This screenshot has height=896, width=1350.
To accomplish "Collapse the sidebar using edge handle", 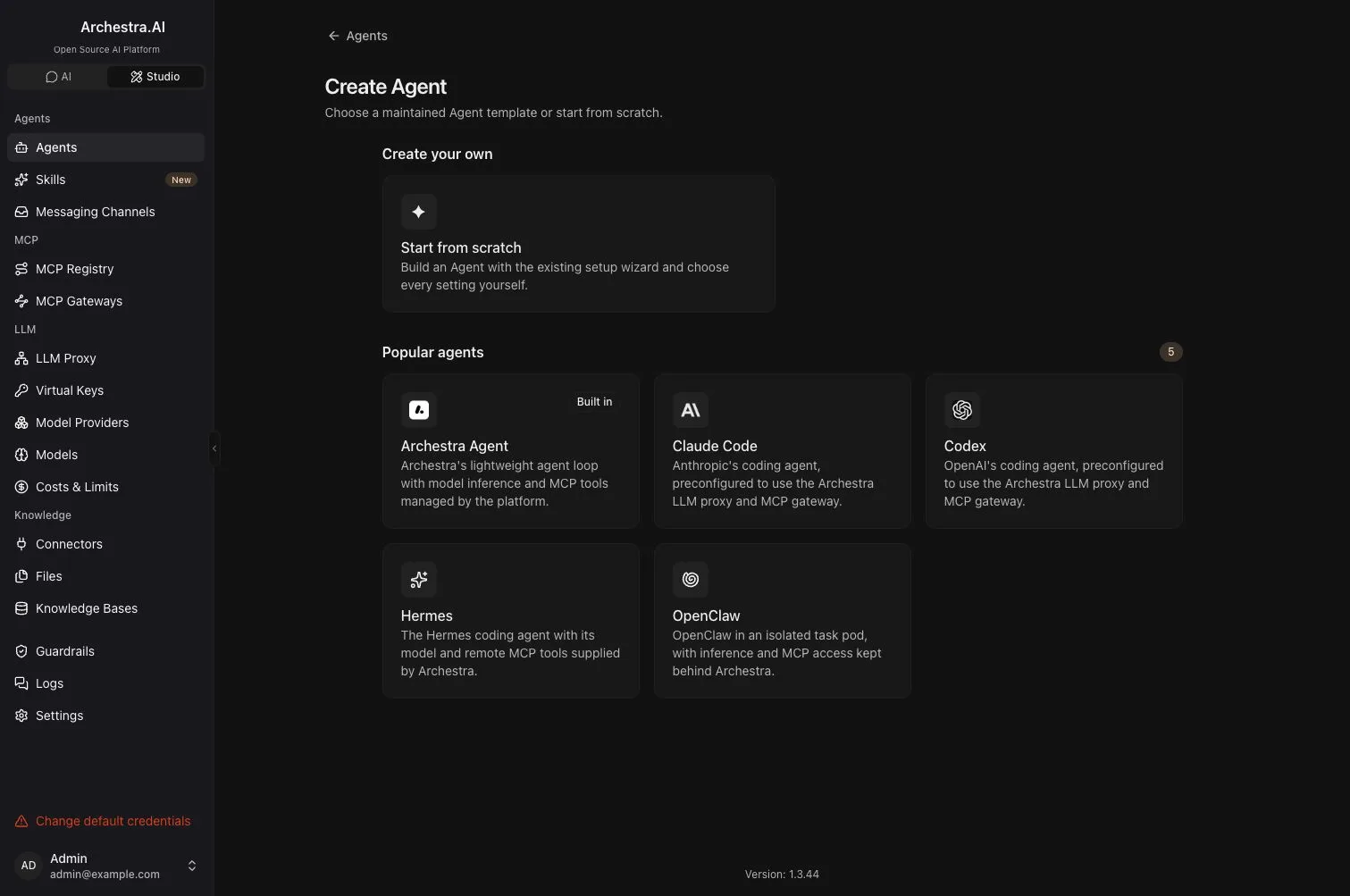I will pyautogui.click(x=214, y=448).
